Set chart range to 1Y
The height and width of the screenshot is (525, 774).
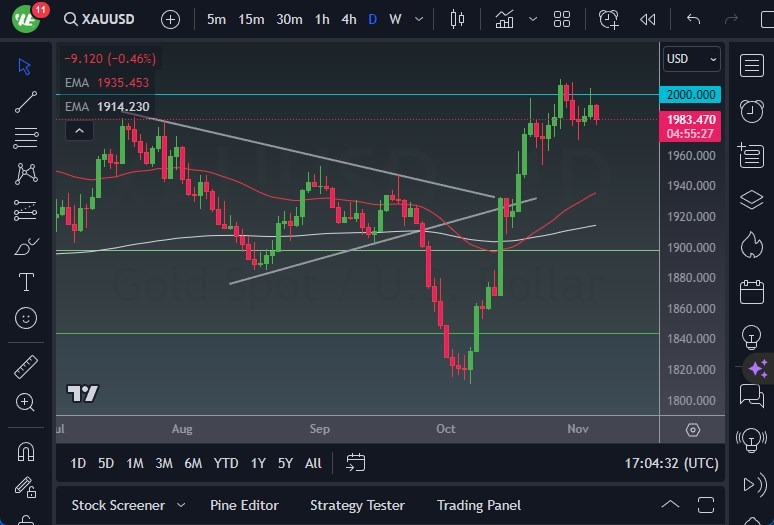coord(258,463)
